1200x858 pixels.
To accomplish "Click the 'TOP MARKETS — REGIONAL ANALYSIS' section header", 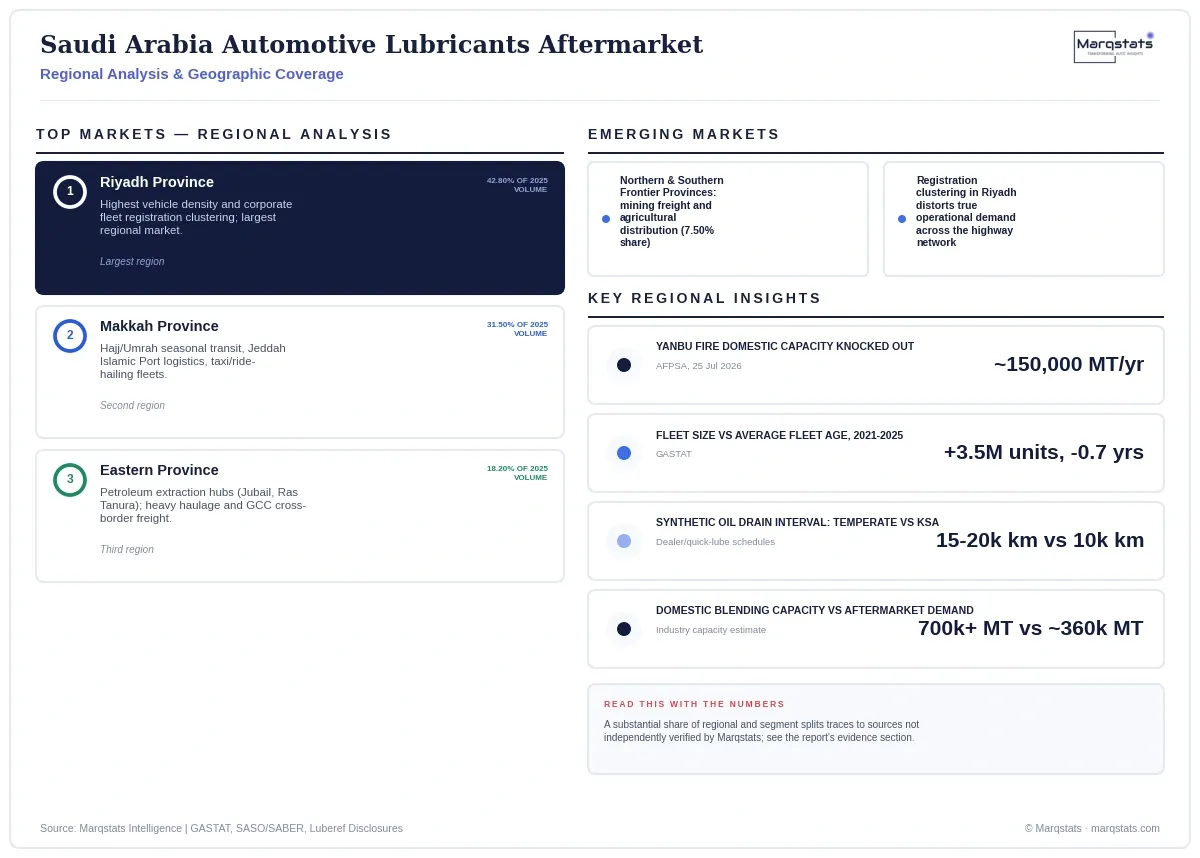I will [x=214, y=134].
